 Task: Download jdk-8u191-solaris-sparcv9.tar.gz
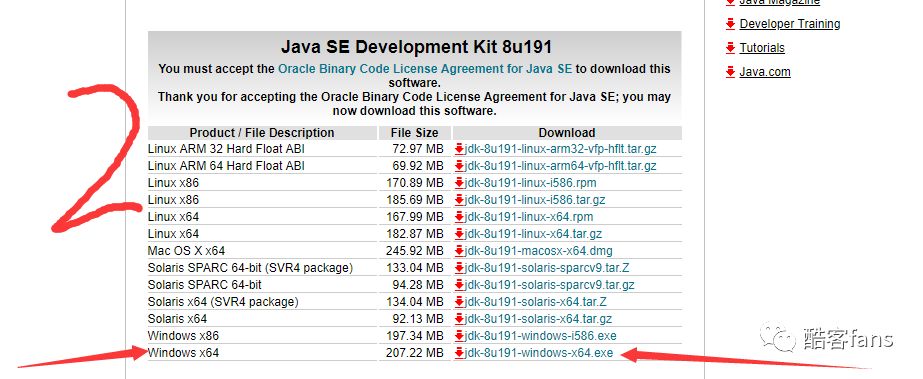tap(549, 285)
